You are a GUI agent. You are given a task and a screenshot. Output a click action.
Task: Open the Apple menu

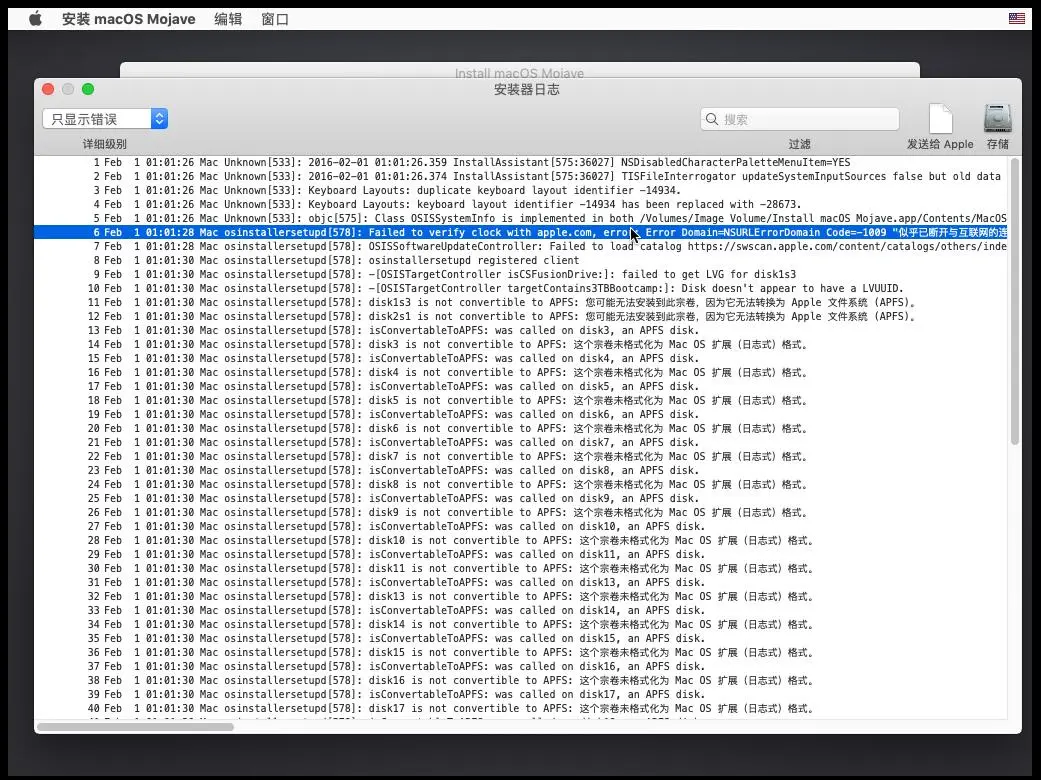tap(35, 18)
